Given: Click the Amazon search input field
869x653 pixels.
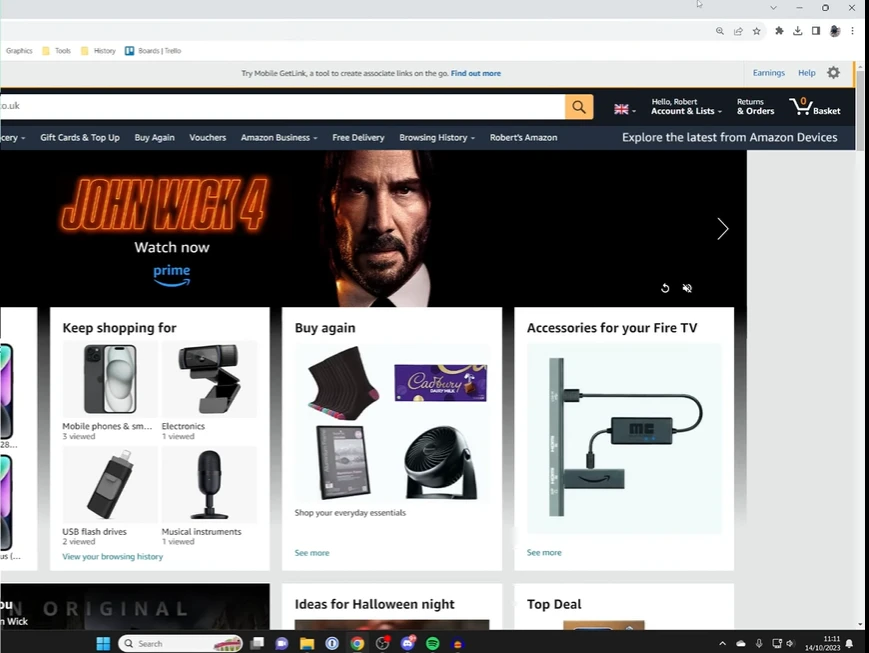Looking at the screenshot, I should (x=282, y=106).
